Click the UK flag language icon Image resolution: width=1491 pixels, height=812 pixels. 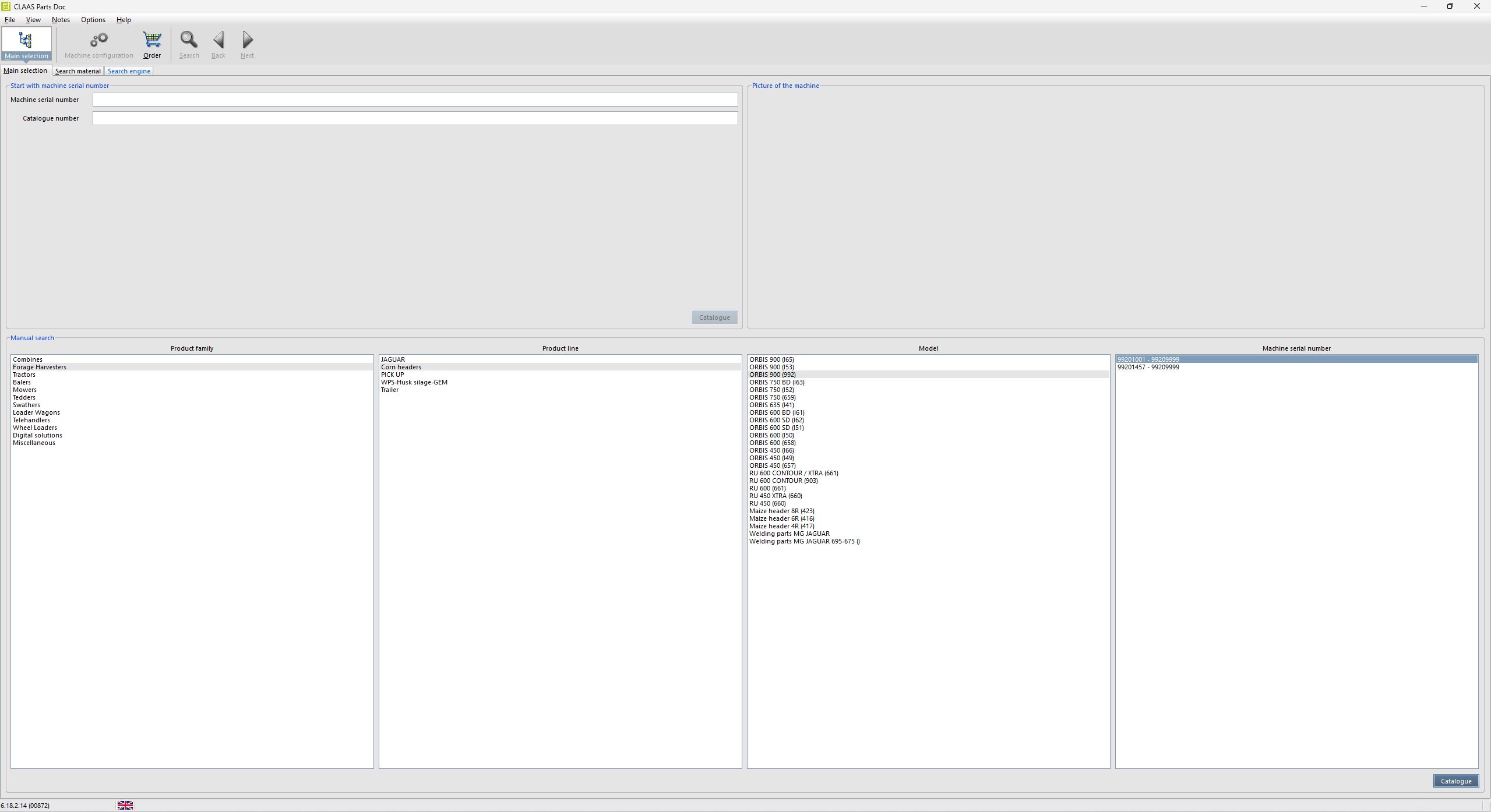(125, 805)
